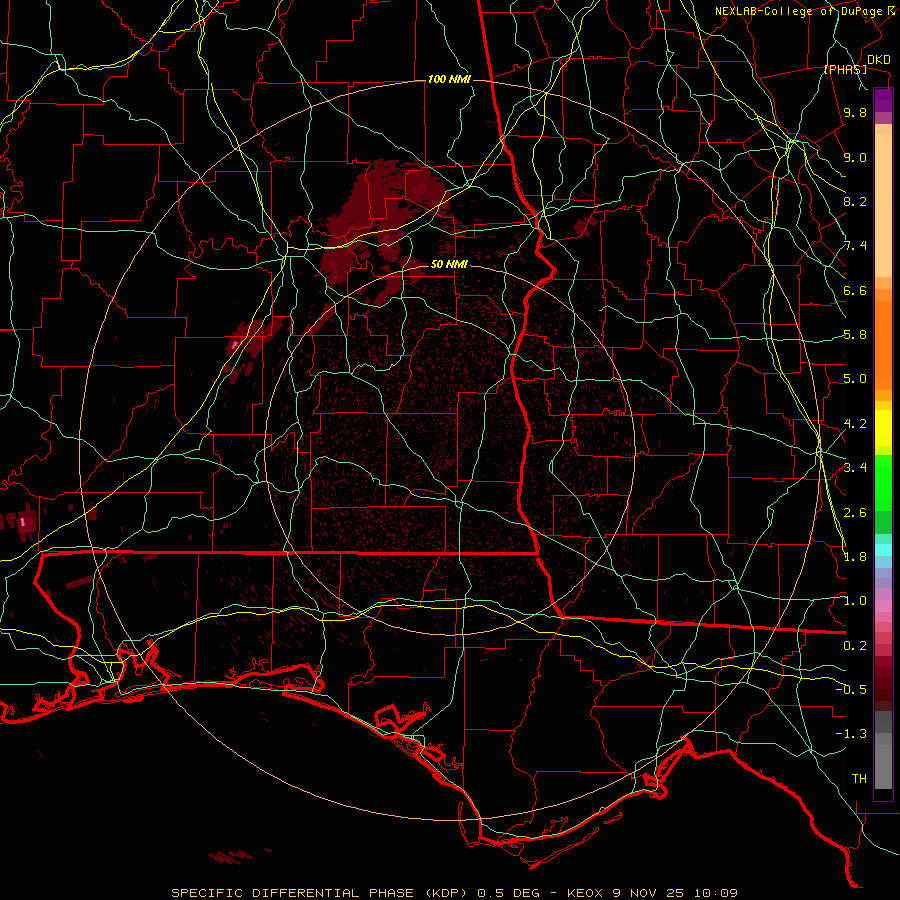The height and width of the screenshot is (900, 900).
Task: Click the -1.3 scale value
Action: (x=851, y=734)
